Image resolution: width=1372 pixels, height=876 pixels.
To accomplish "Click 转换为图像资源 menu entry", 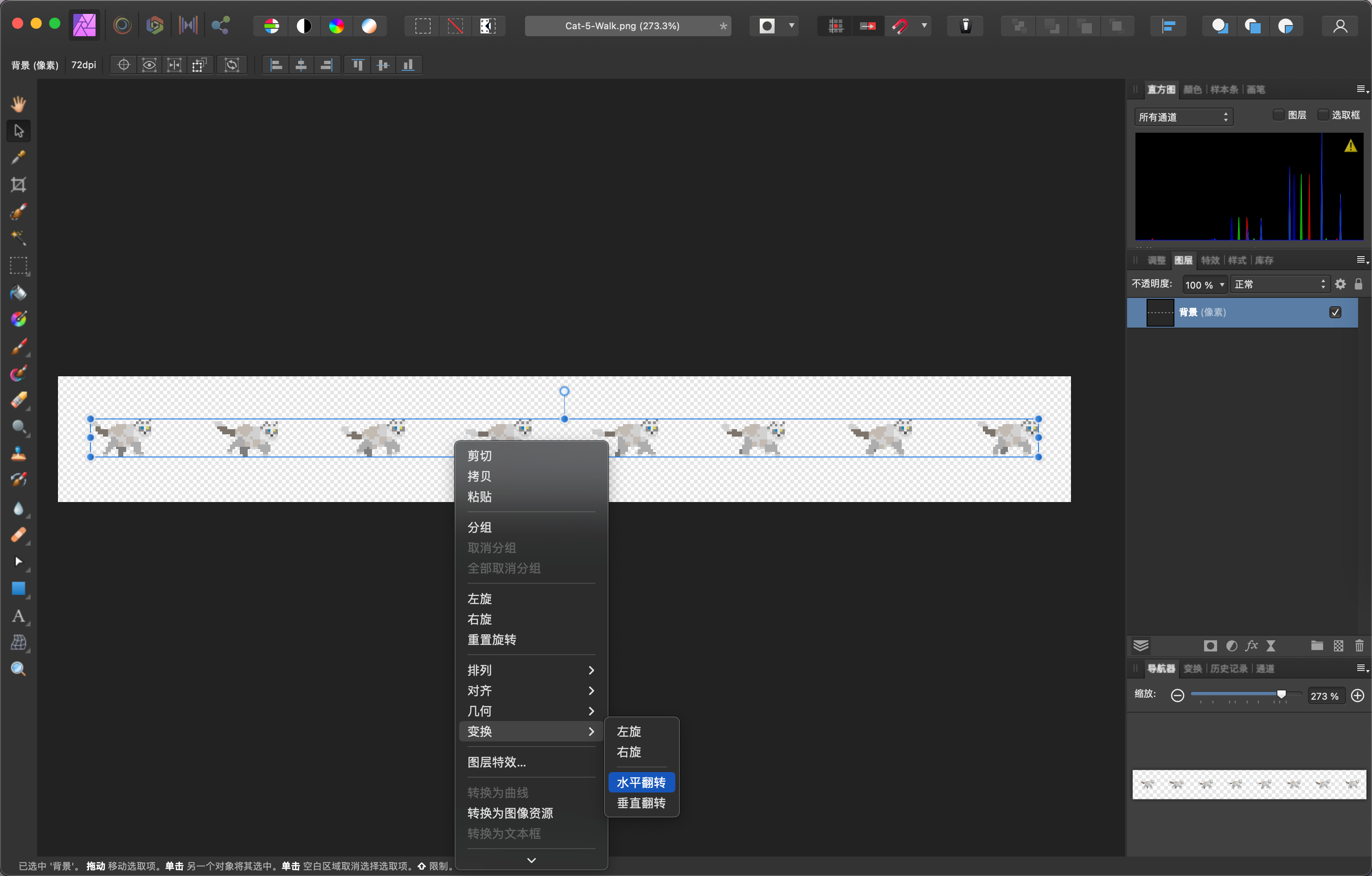I will tap(510, 813).
